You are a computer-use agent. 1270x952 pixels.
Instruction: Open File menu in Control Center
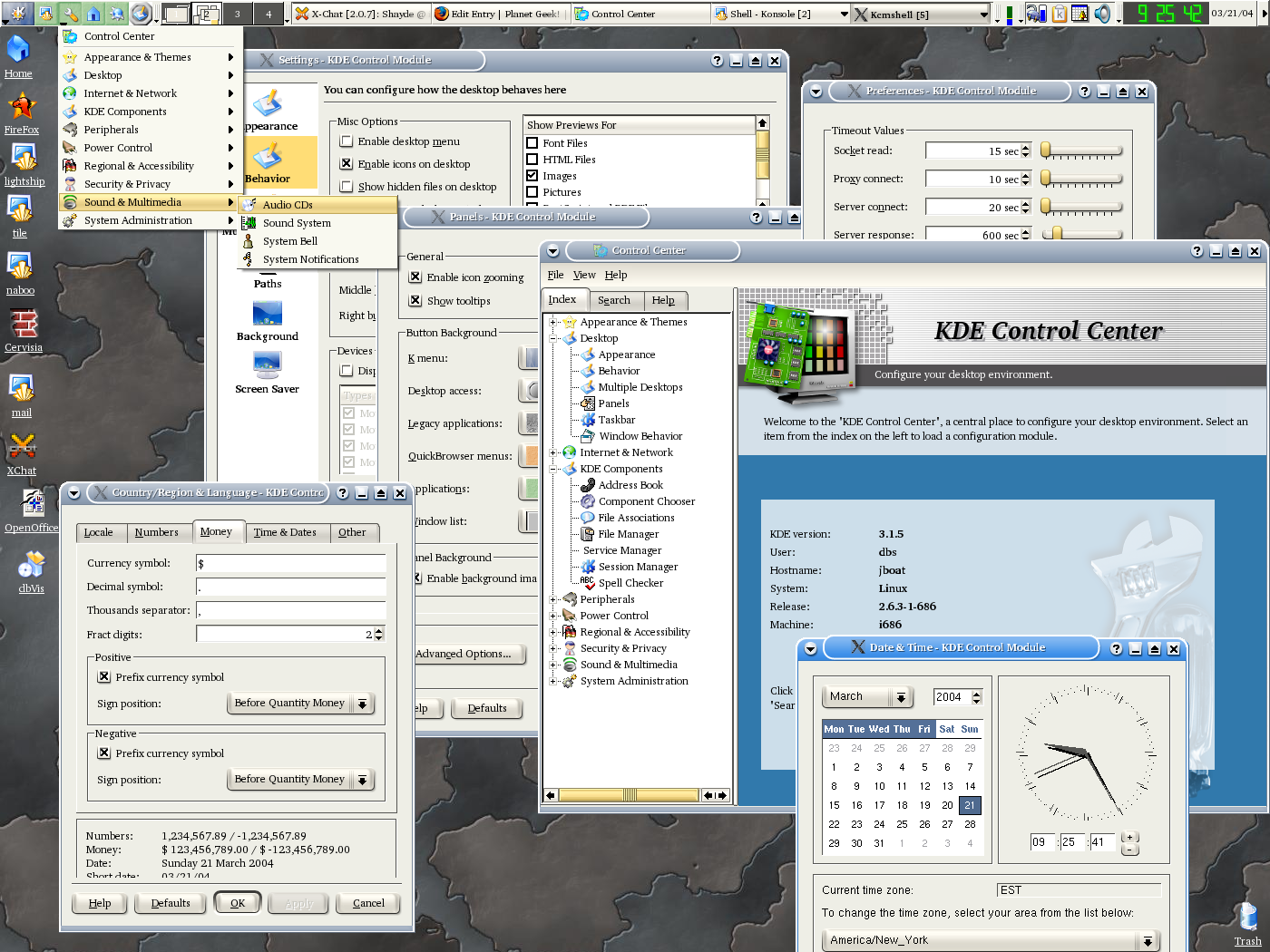click(555, 275)
